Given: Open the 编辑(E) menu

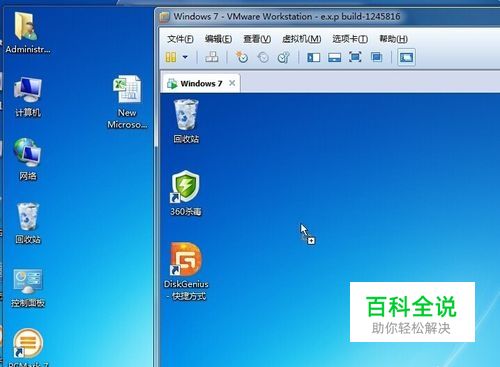Looking at the screenshot, I should (218, 39).
